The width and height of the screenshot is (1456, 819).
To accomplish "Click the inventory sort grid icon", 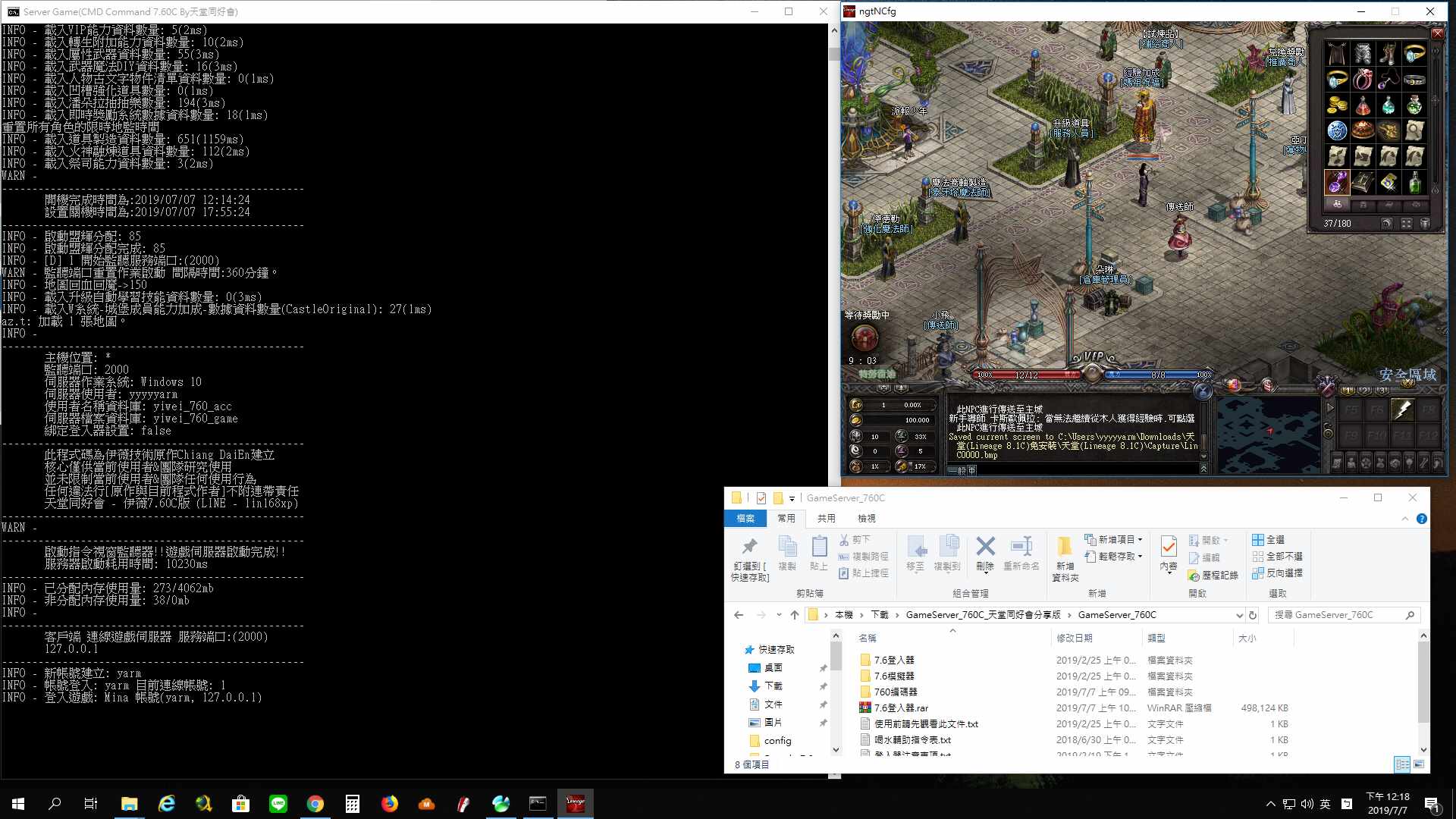I will tap(1406, 224).
